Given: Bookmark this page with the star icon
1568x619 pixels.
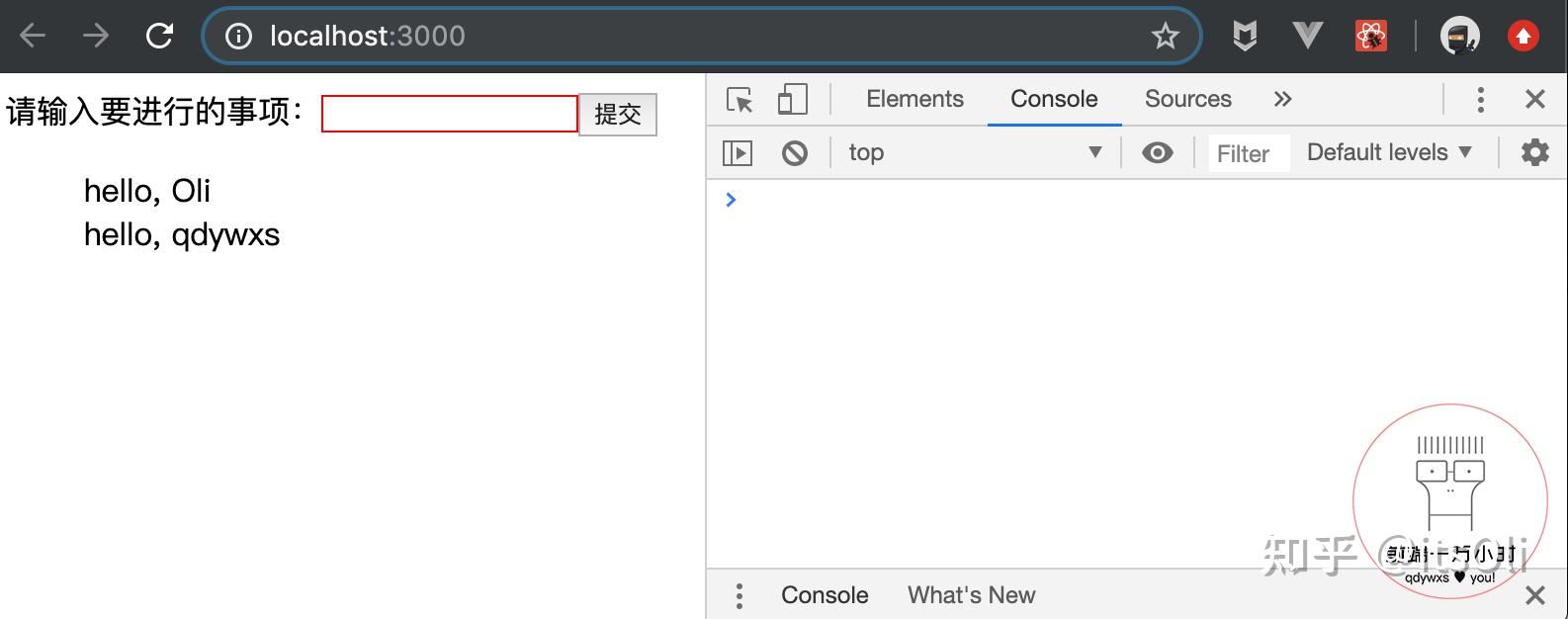Looking at the screenshot, I should (1166, 37).
